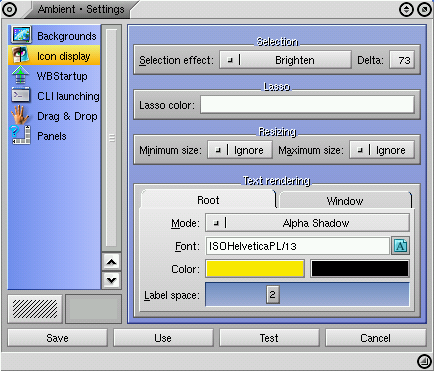434x371 pixels.
Task: Switch to the Window tab
Action: 345,201
